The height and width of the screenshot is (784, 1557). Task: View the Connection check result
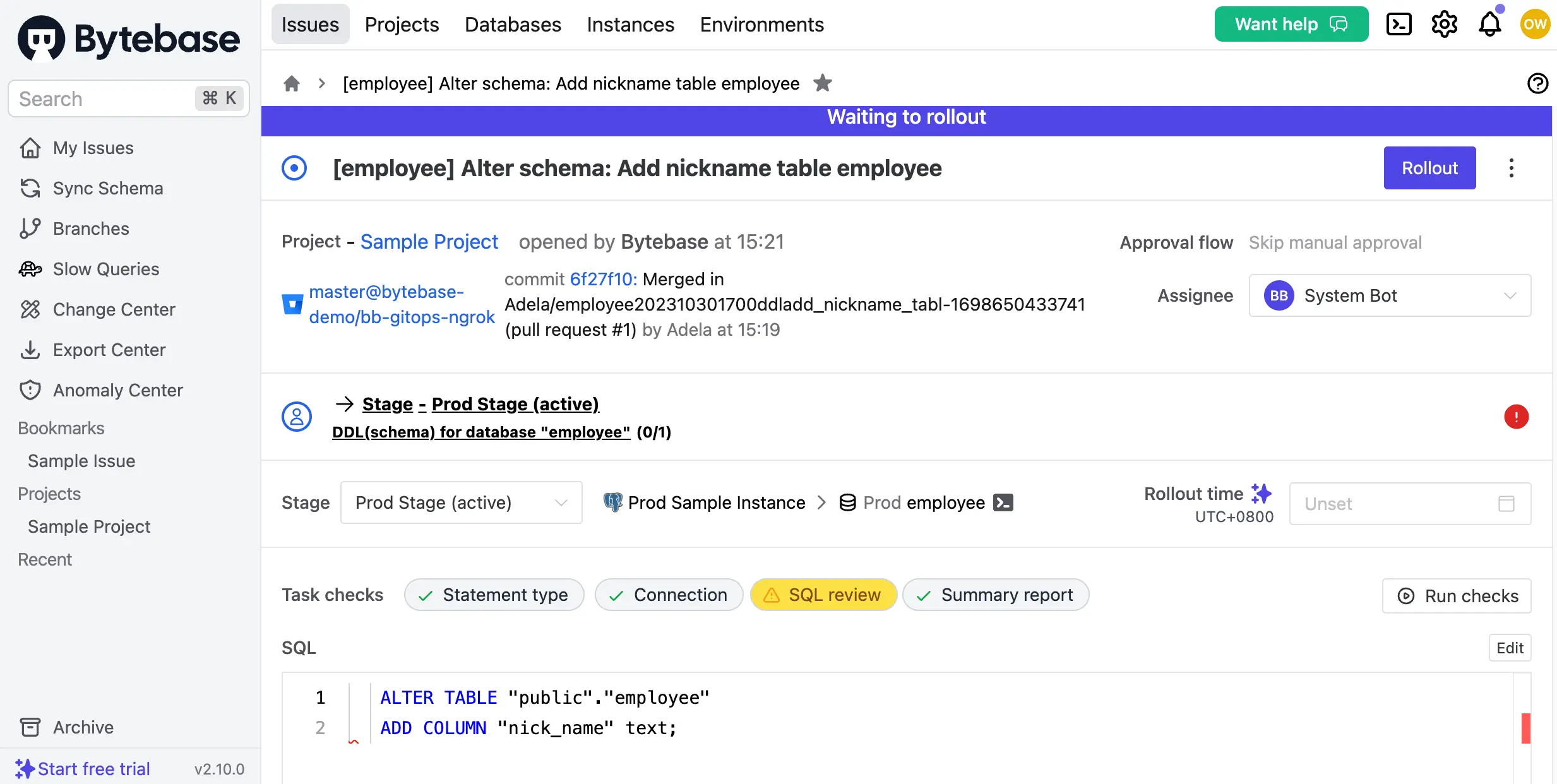click(669, 595)
